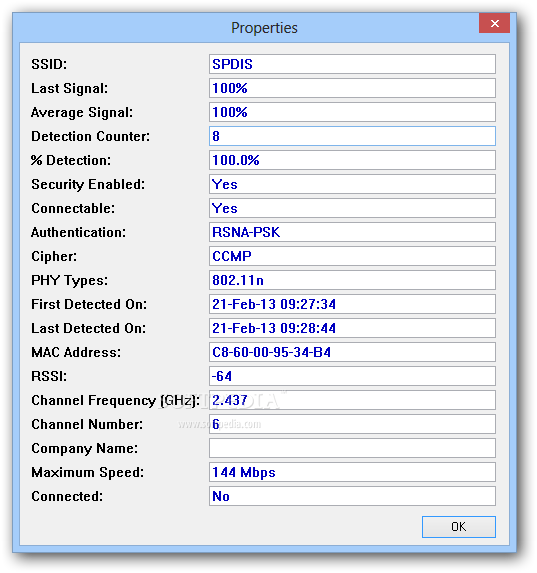
Task: Focus the Detection Counter field
Action: [x=352, y=136]
